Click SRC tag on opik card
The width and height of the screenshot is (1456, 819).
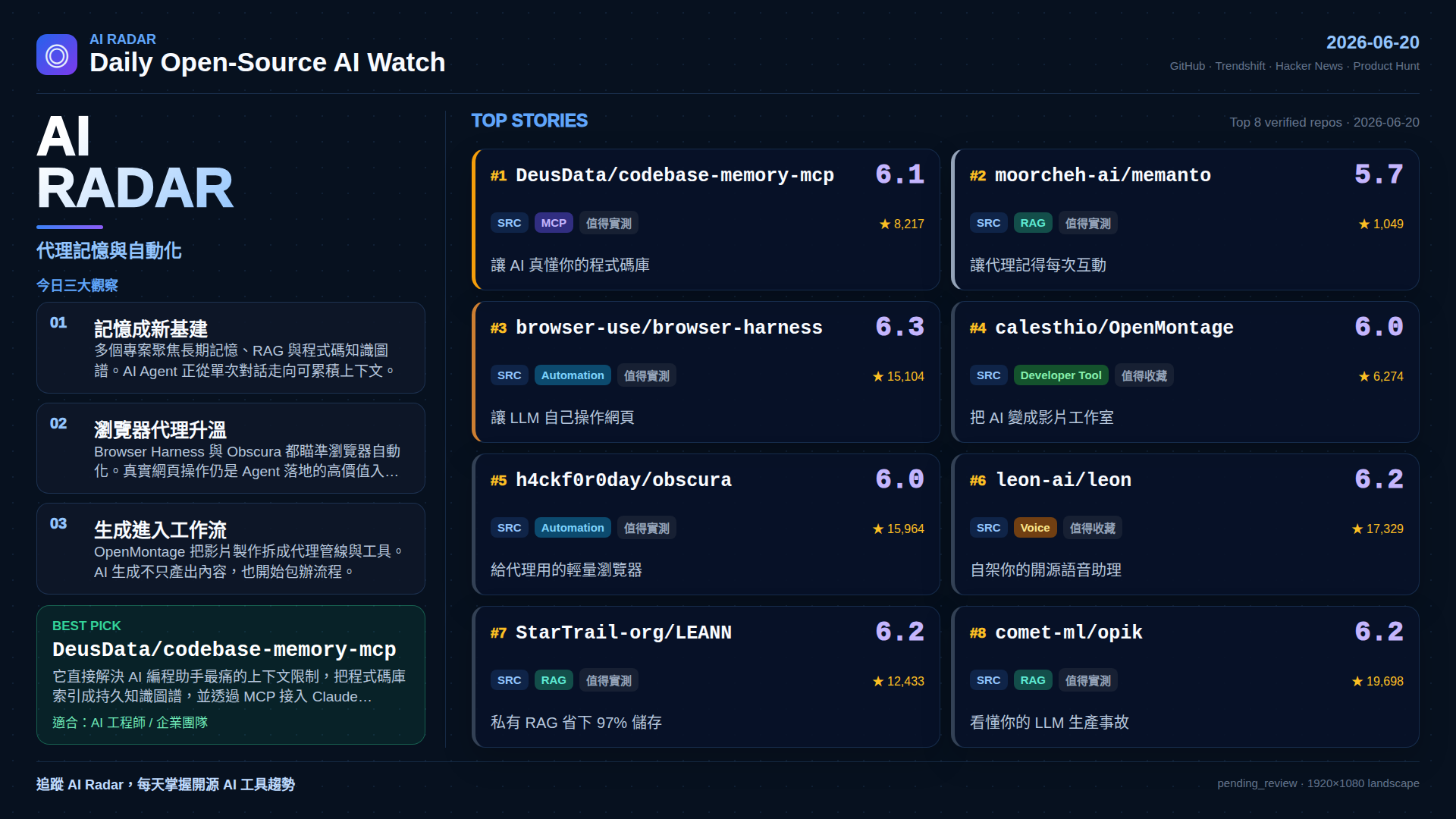[989, 680]
